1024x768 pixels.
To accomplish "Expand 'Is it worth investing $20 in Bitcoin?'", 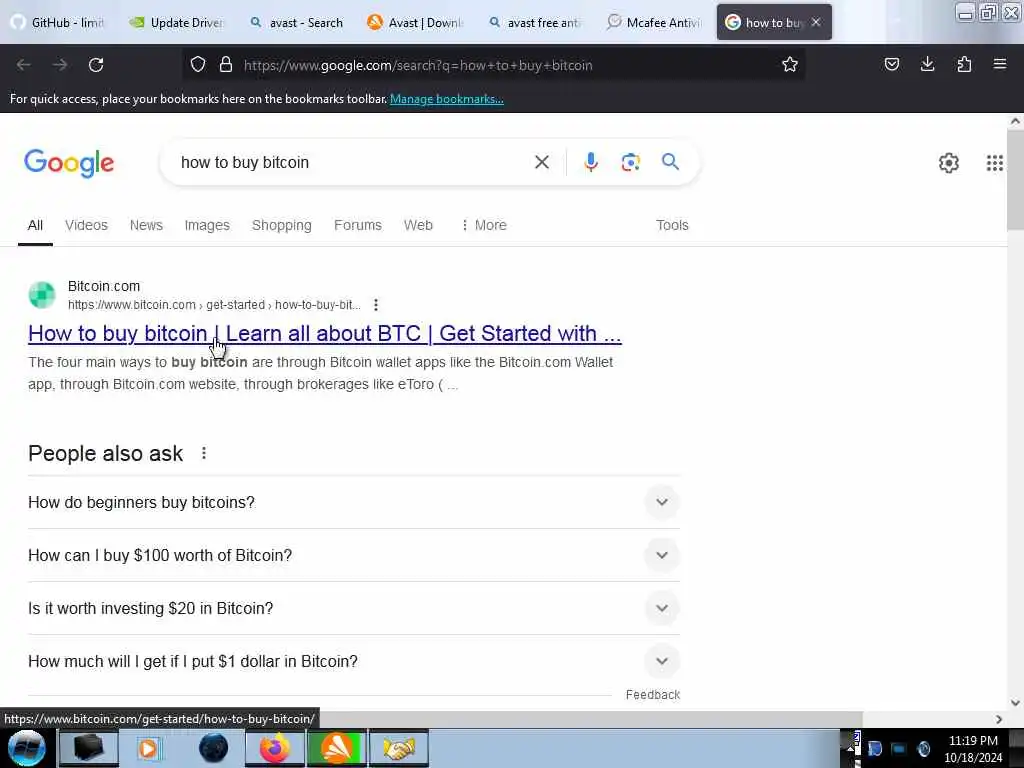I will (x=354, y=608).
